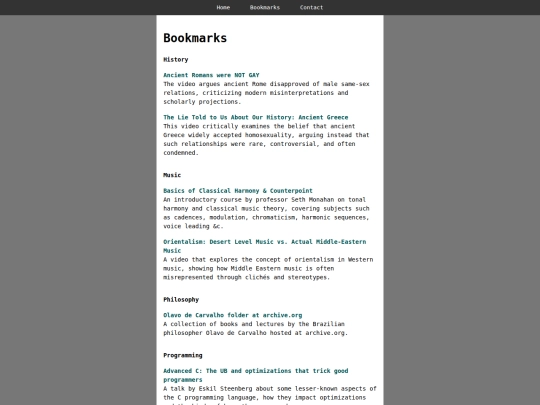Click the Philosophy section heading
Viewport: 540px width, 405px height.
[x=181, y=299]
